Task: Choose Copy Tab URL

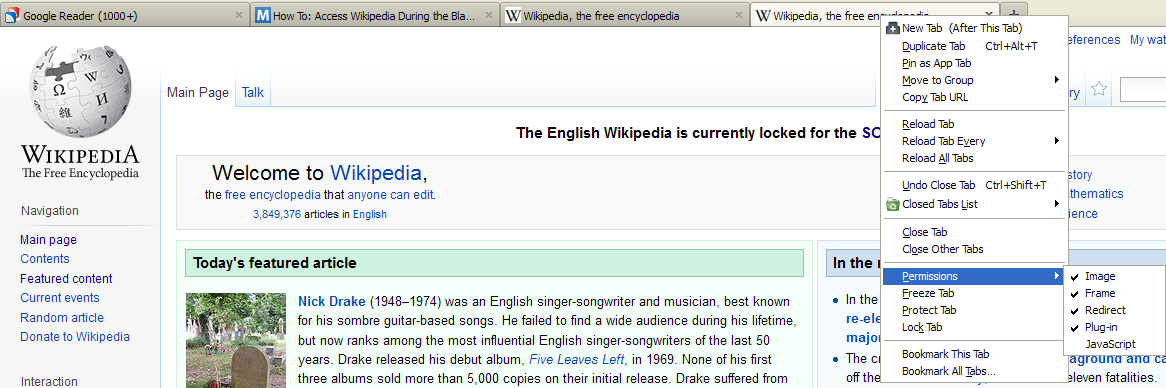Action: point(974,97)
